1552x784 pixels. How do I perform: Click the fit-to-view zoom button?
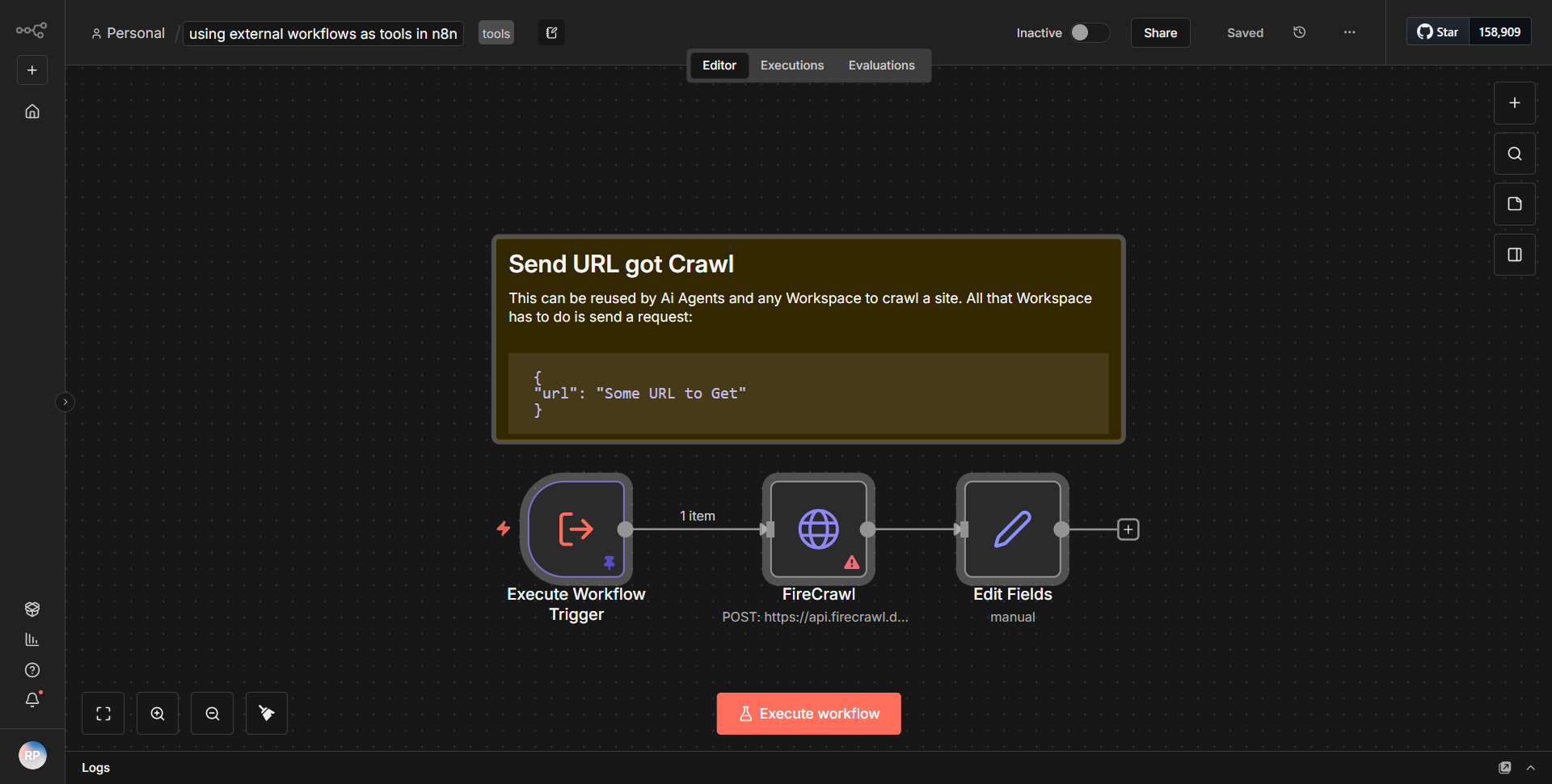click(x=103, y=714)
